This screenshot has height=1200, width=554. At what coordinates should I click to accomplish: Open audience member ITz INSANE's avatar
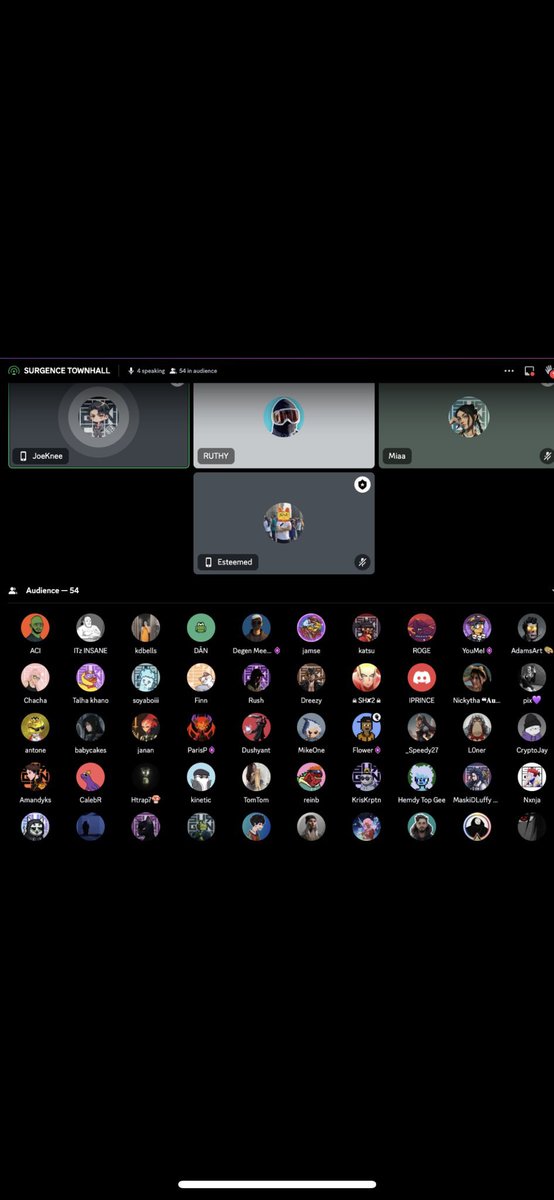[90, 628]
